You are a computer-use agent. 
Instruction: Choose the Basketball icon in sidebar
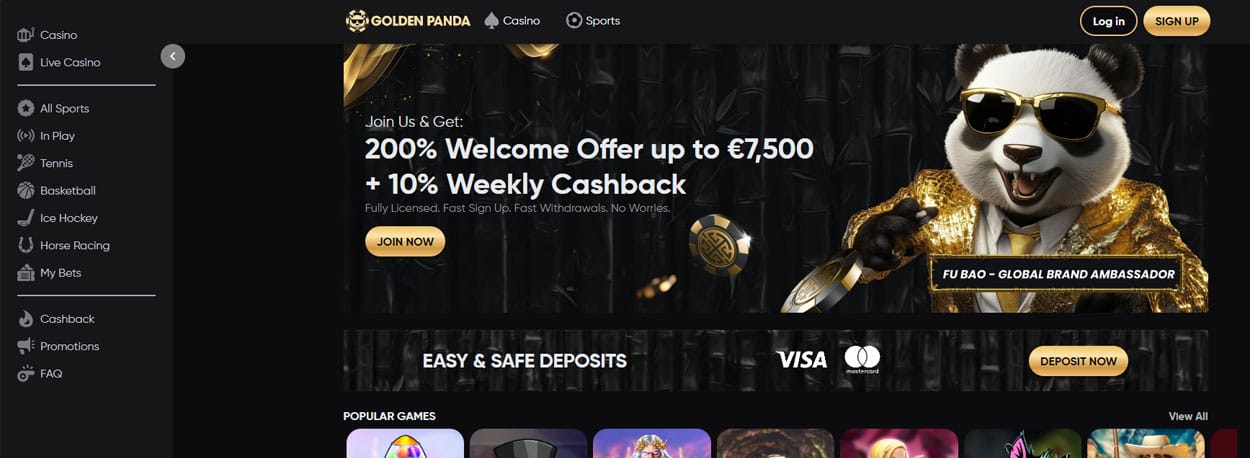click(26, 190)
